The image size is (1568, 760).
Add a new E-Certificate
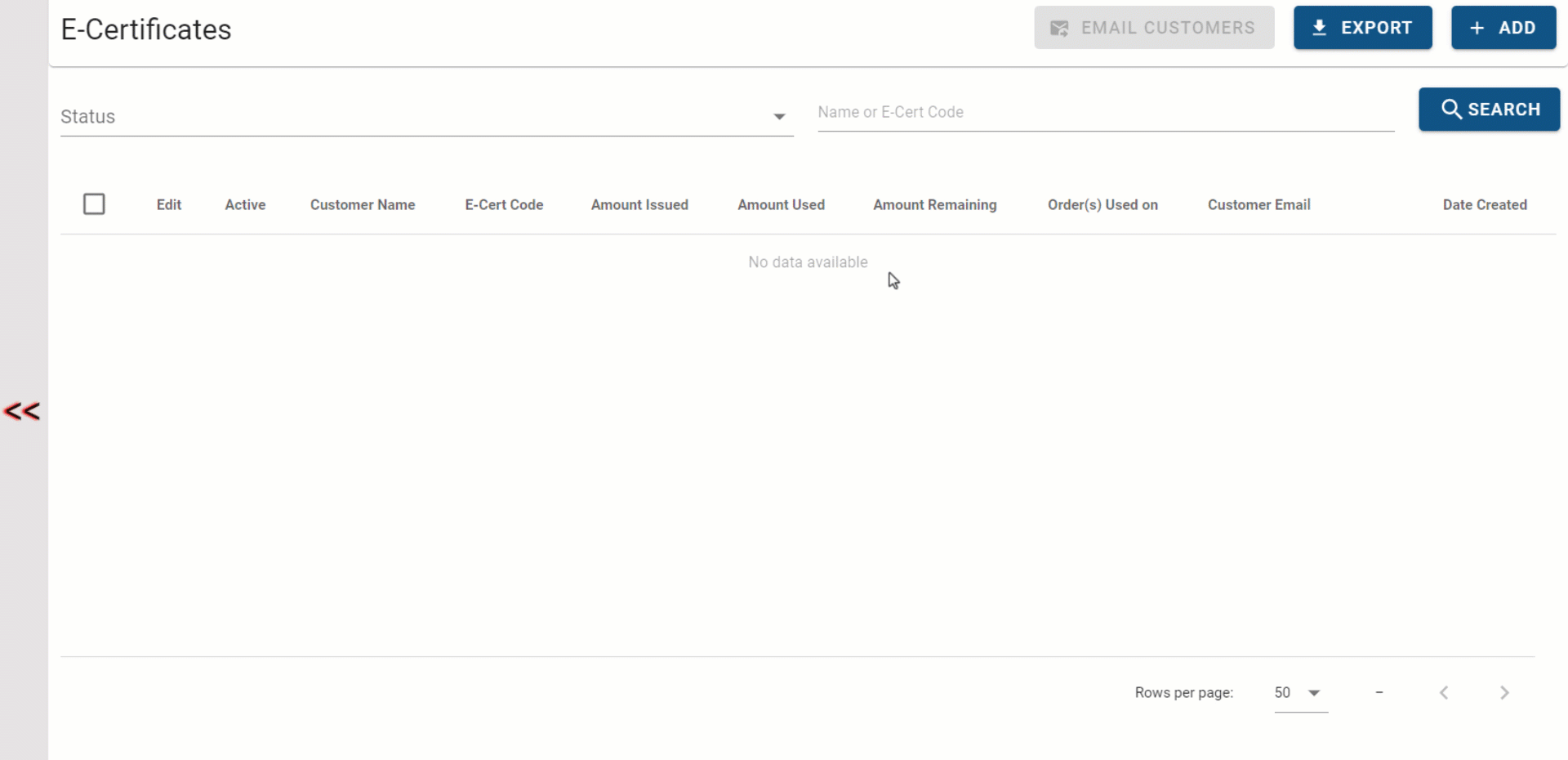[1503, 28]
